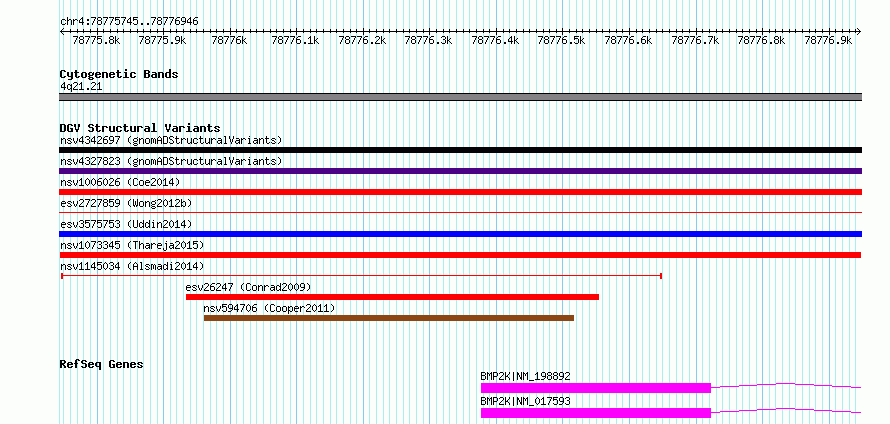Click the chr4:78775745..78776946 coordinate label
The height and width of the screenshot is (424, 890).
point(129,22)
